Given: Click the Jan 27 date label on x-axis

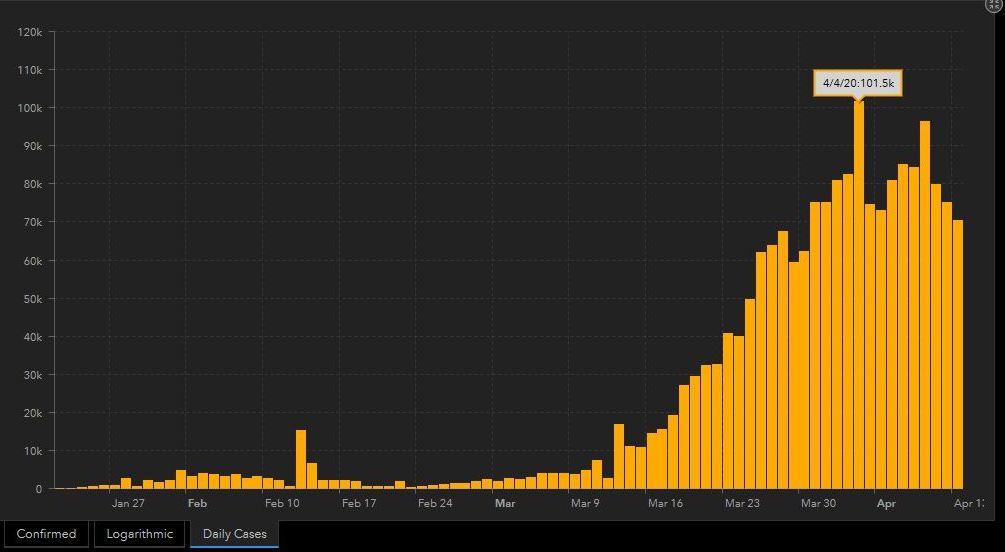Looking at the screenshot, I should click(128, 504).
